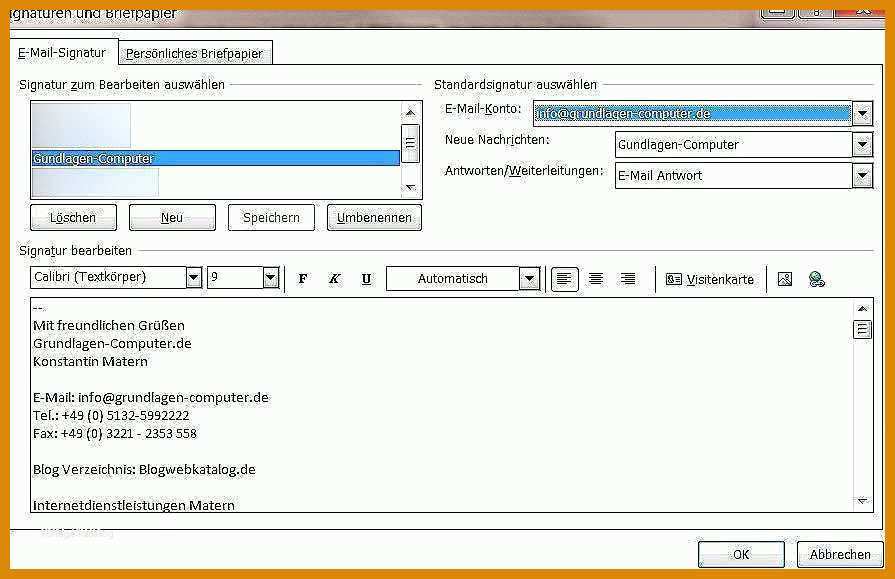The image size is (895, 579).
Task: Click the line Mit freundlichen Grüßen
Action: pyautogui.click(x=109, y=325)
